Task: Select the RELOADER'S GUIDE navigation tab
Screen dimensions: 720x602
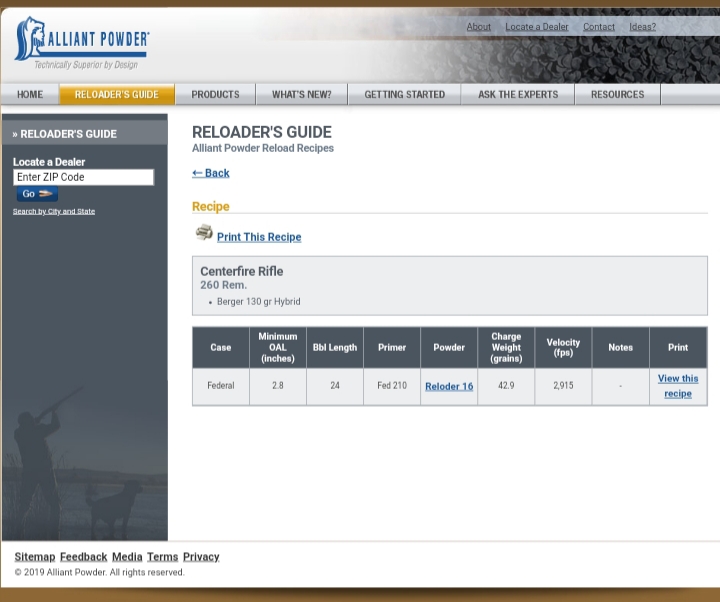Action: click(x=117, y=95)
